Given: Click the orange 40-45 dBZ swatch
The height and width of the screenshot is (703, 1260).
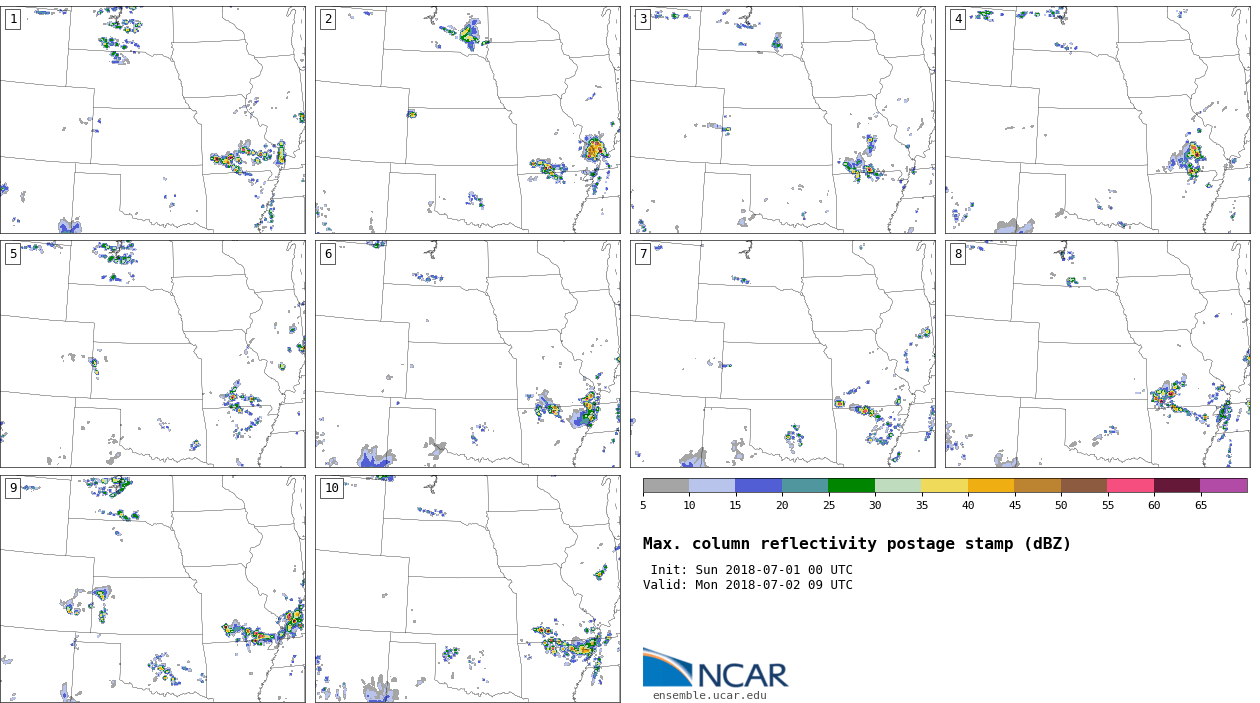Looking at the screenshot, I should 991,485.
